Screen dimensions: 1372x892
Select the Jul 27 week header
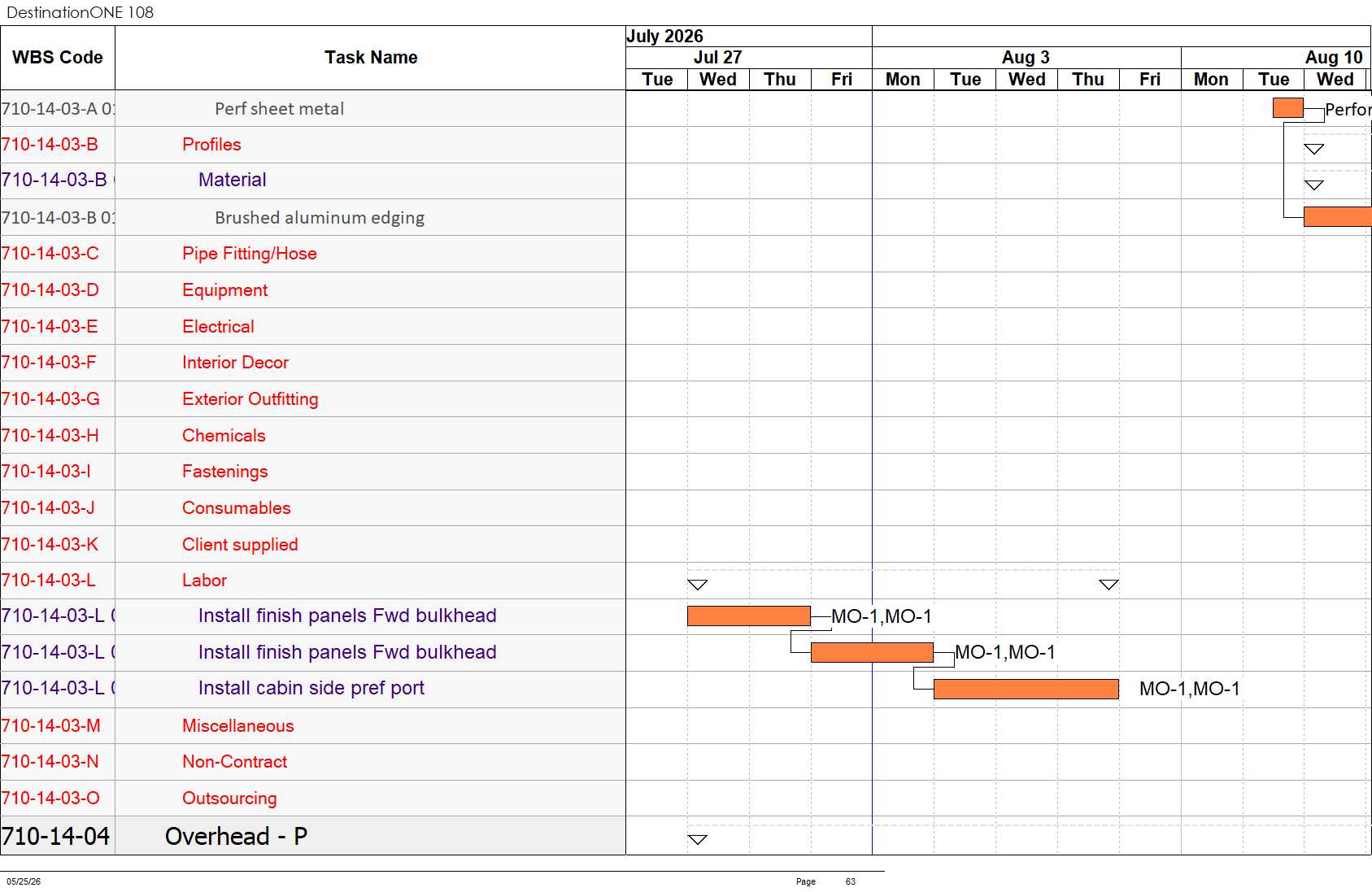(718, 58)
